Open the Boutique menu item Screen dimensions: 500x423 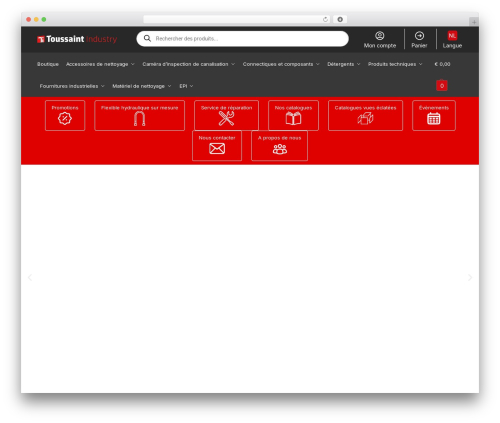(x=48, y=64)
